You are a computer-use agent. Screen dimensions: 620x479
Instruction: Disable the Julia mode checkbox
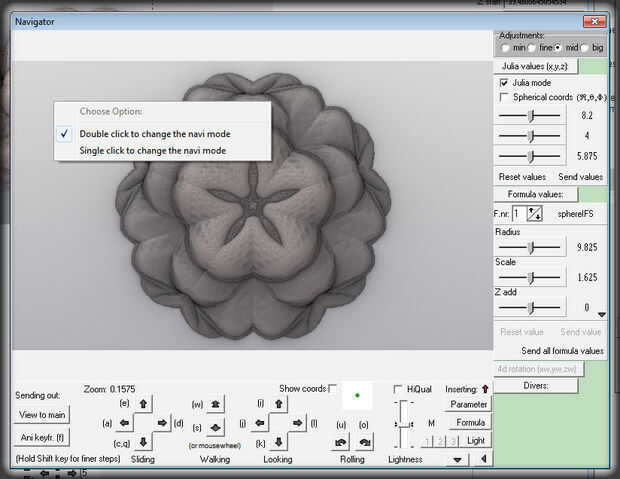[504, 82]
